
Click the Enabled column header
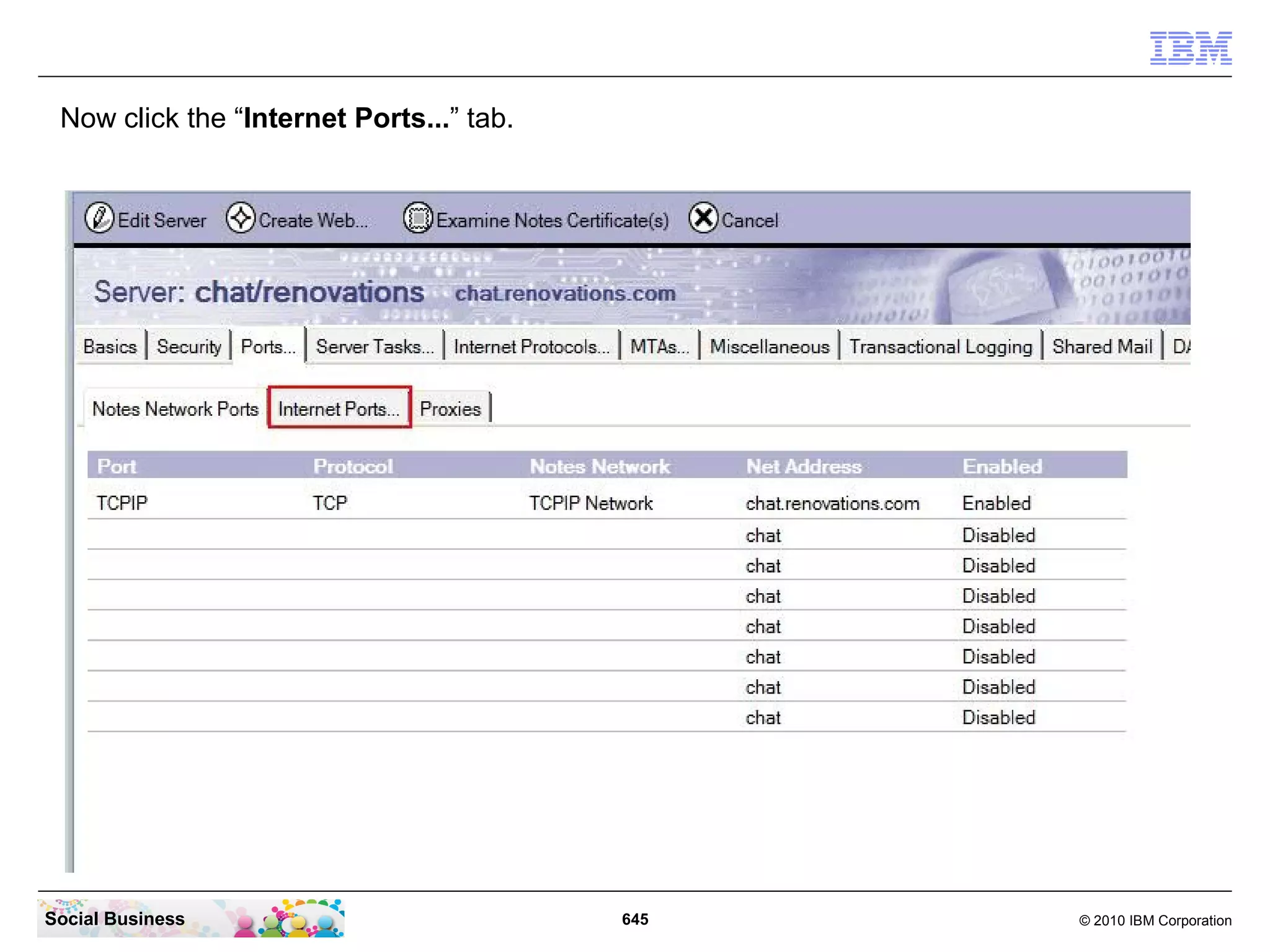tap(1002, 466)
